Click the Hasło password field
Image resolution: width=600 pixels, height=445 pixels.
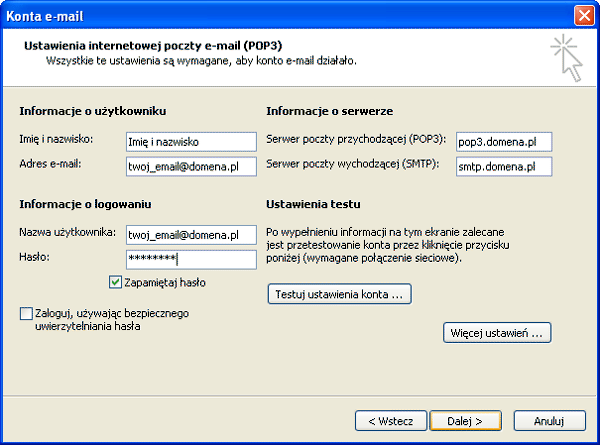point(191,259)
